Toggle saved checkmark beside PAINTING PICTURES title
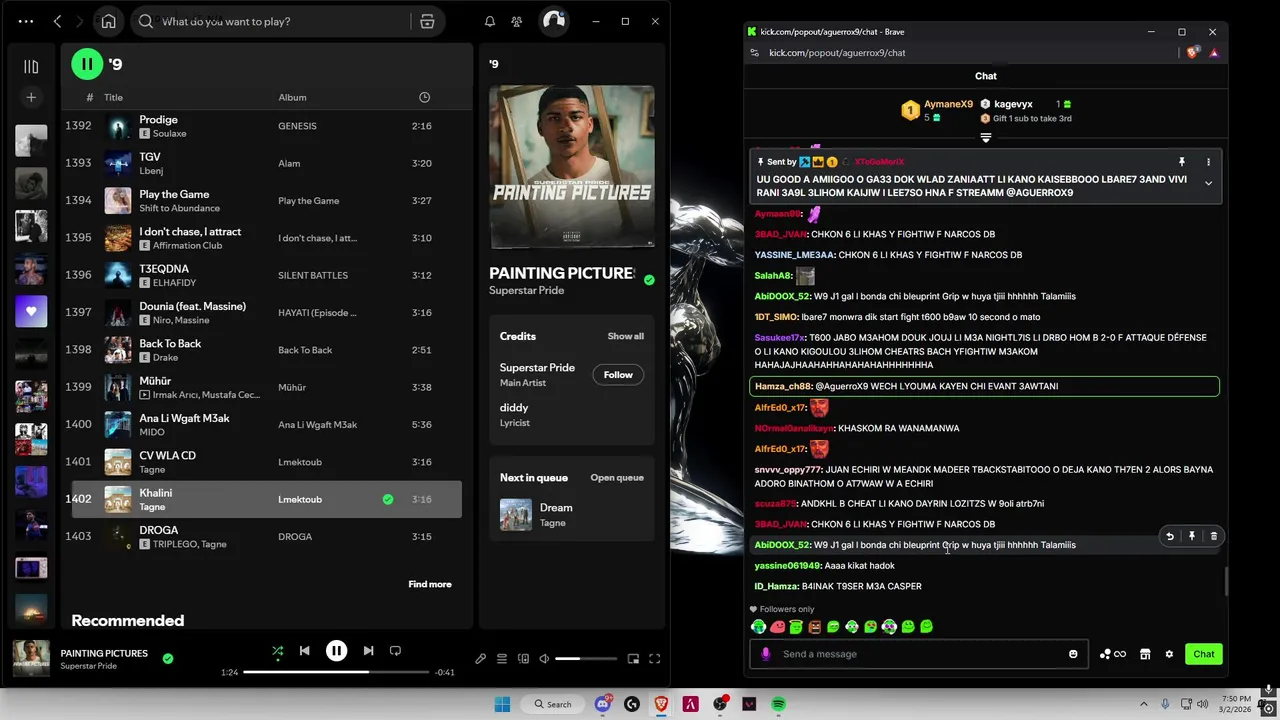Viewport: 1280px width, 720px height. (x=649, y=280)
